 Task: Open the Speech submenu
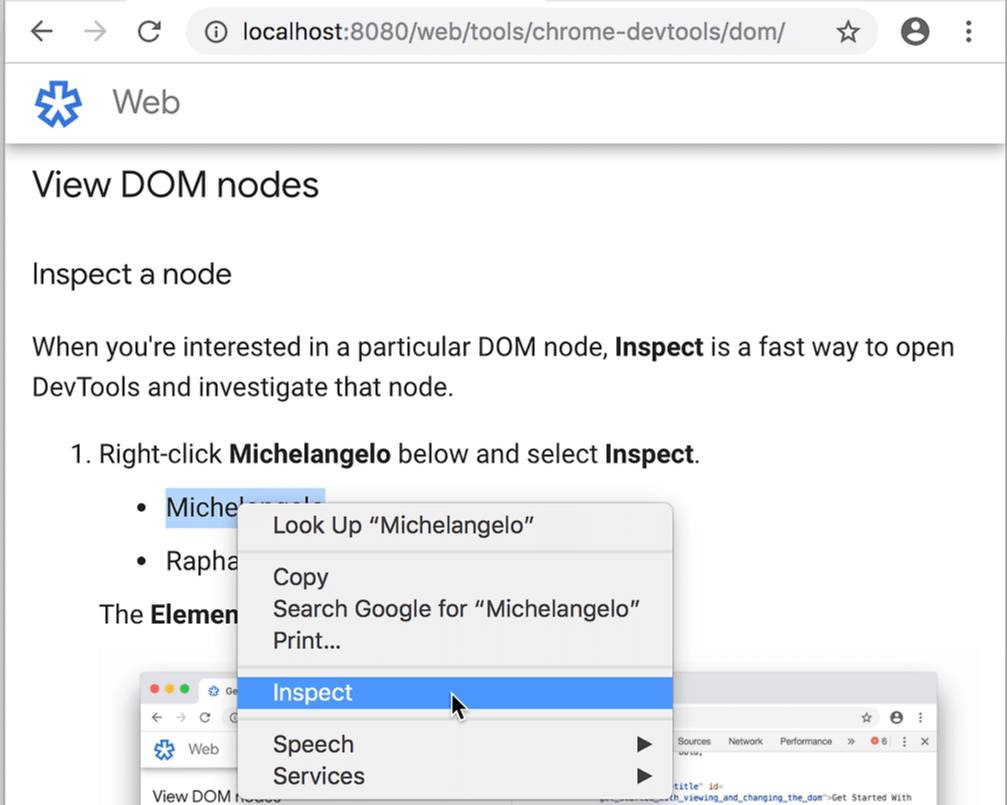click(x=455, y=744)
